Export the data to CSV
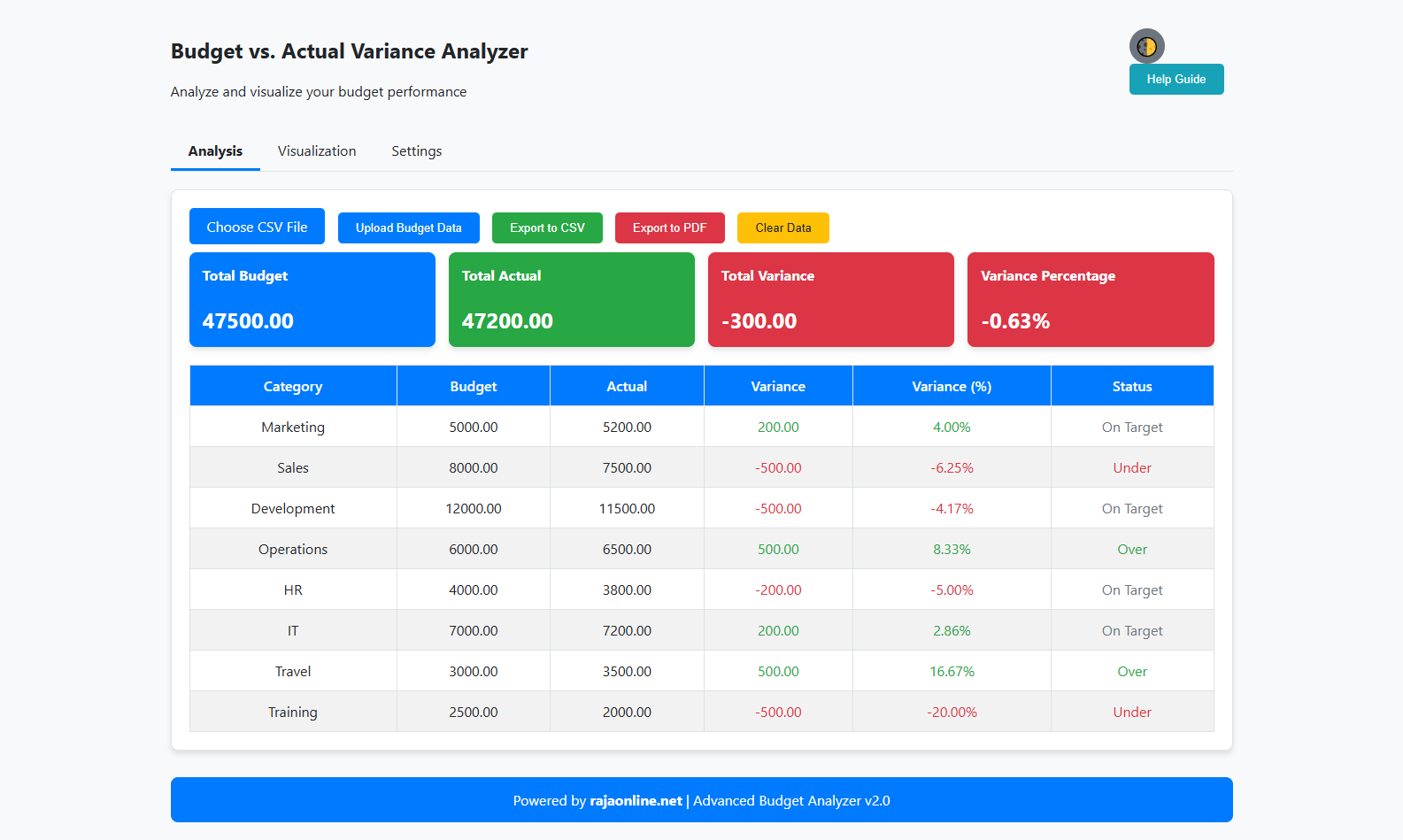Image resolution: width=1403 pixels, height=840 pixels. point(546,228)
